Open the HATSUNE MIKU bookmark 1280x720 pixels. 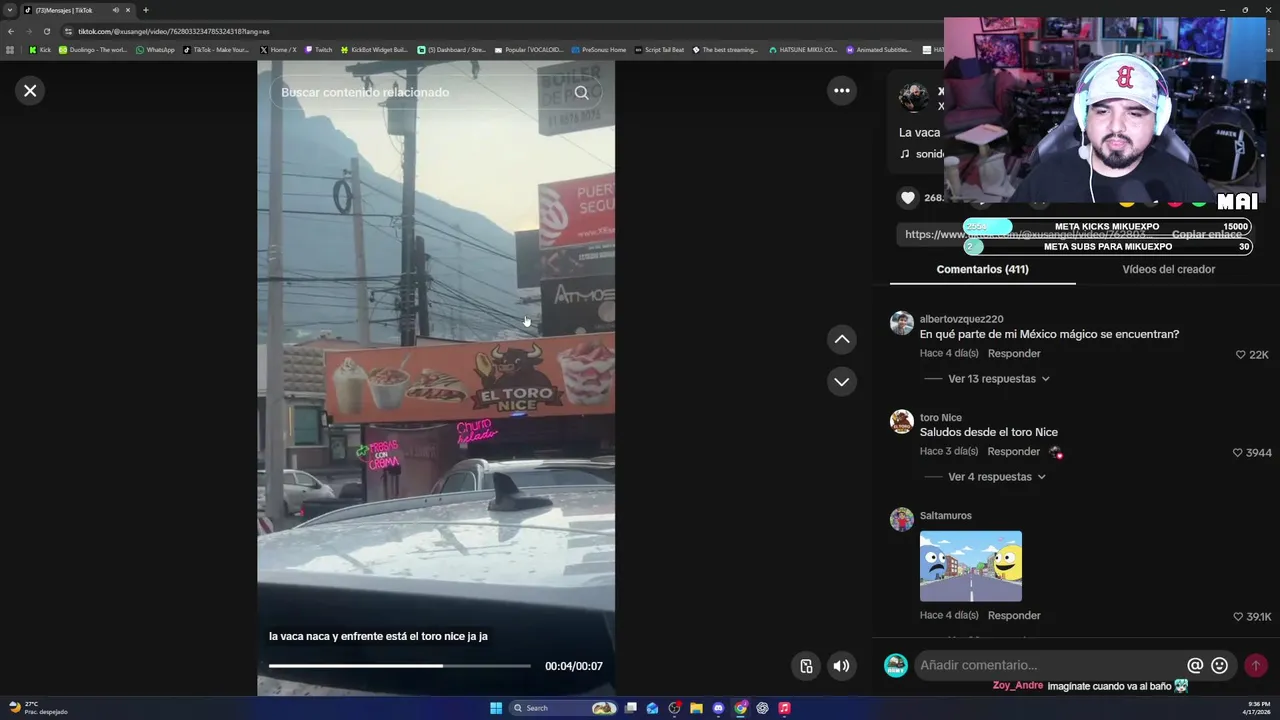pyautogui.click(x=802, y=50)
